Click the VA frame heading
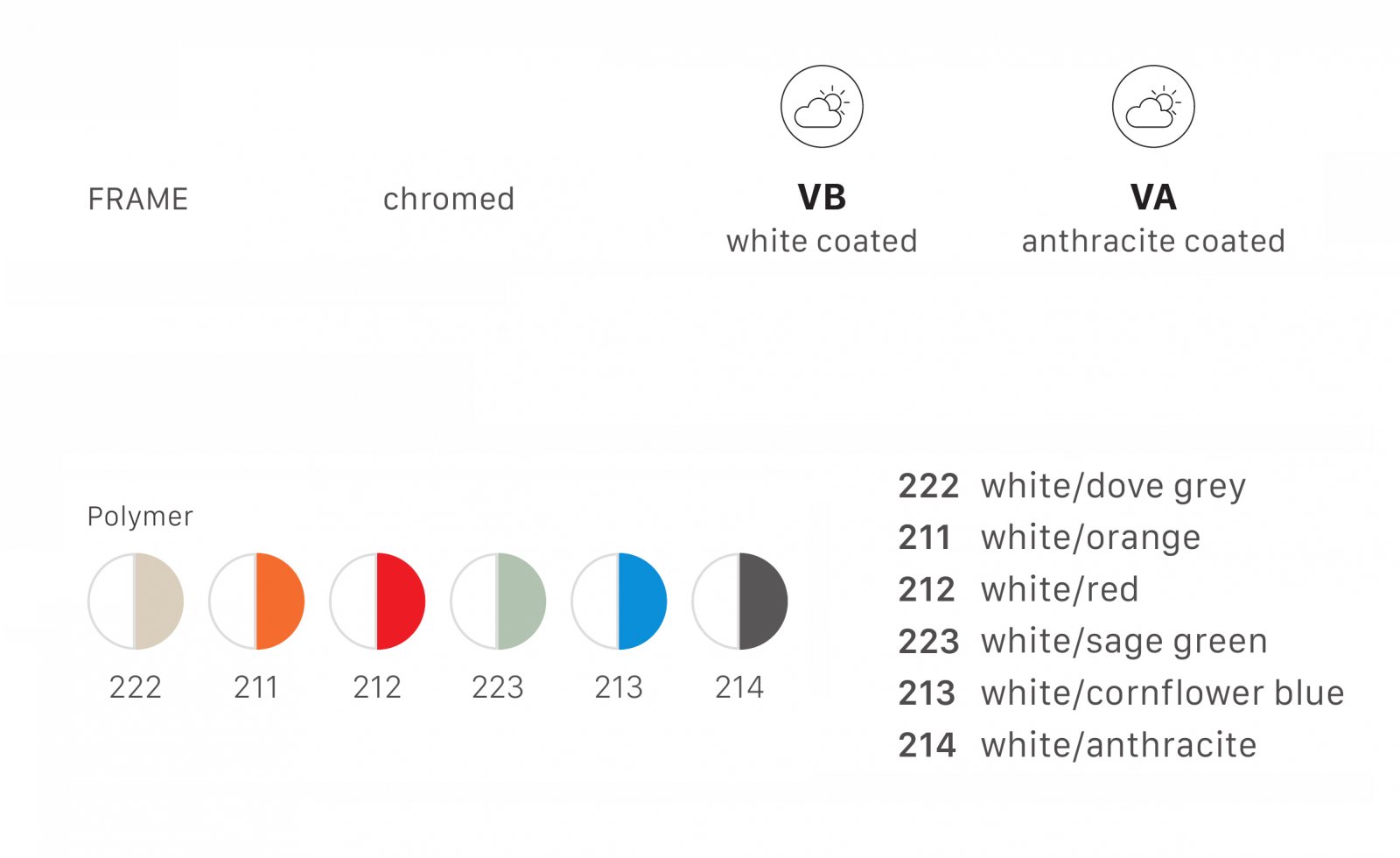This screenshot has width=1400, height=858. (1153, 197)
